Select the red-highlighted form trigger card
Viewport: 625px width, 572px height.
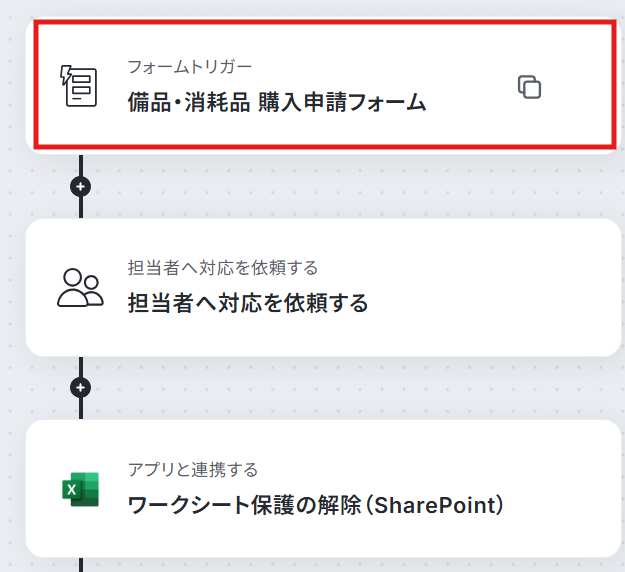pyautogui.click(x=324, y=85)
